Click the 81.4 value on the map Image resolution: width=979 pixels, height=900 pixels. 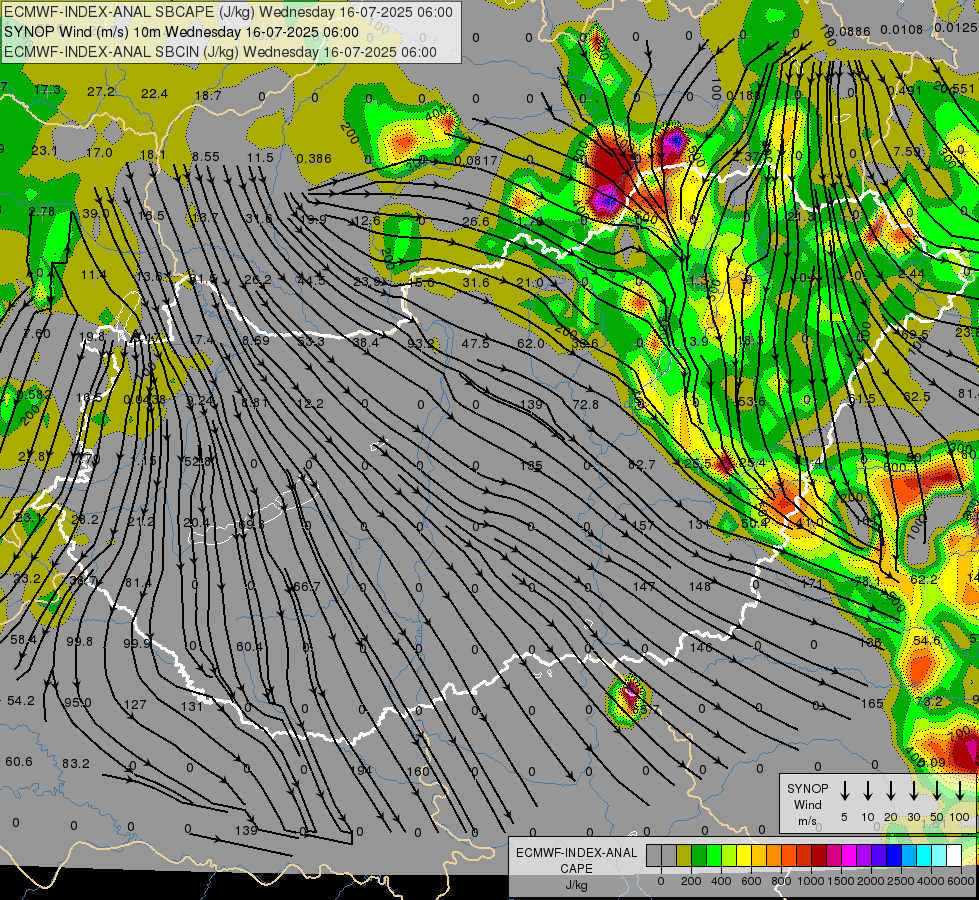click(x=138, y=583)
